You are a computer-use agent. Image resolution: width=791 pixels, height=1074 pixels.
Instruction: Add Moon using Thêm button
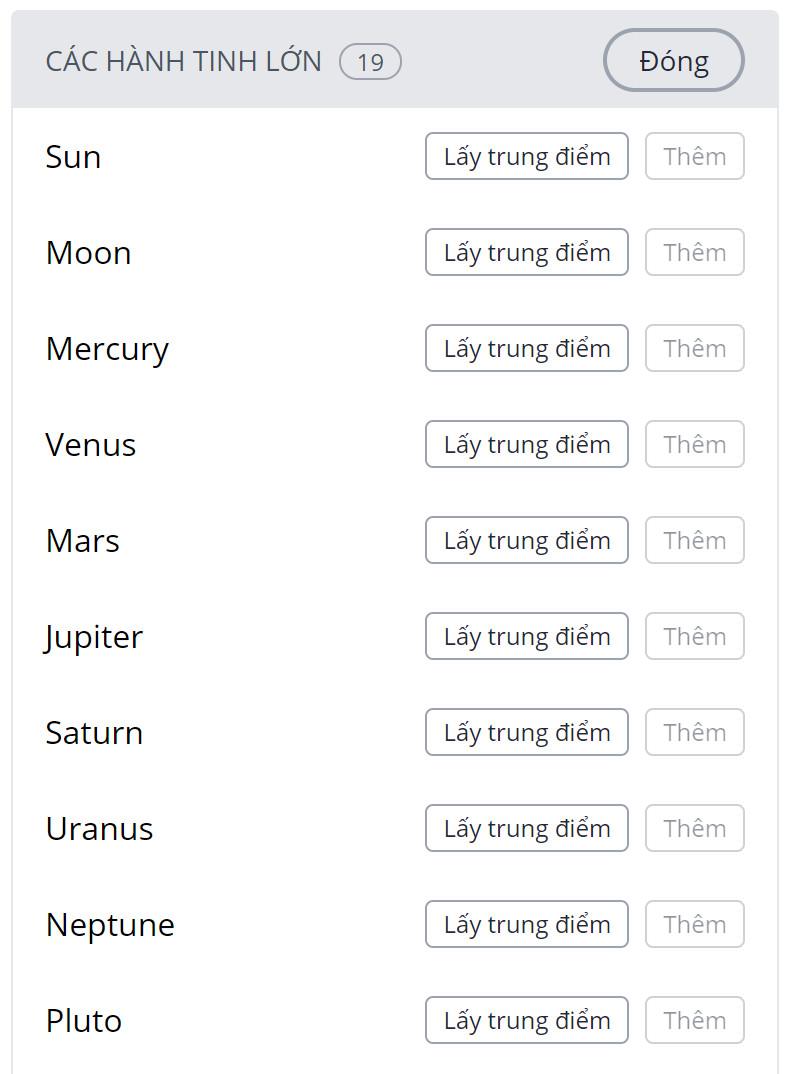(x=694, y=253)
